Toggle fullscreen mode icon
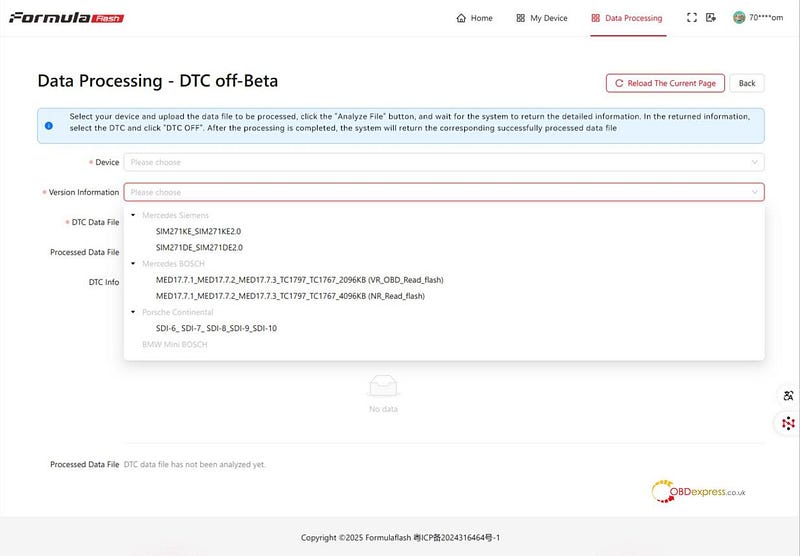The image size is (800, 556). point(692,17)
